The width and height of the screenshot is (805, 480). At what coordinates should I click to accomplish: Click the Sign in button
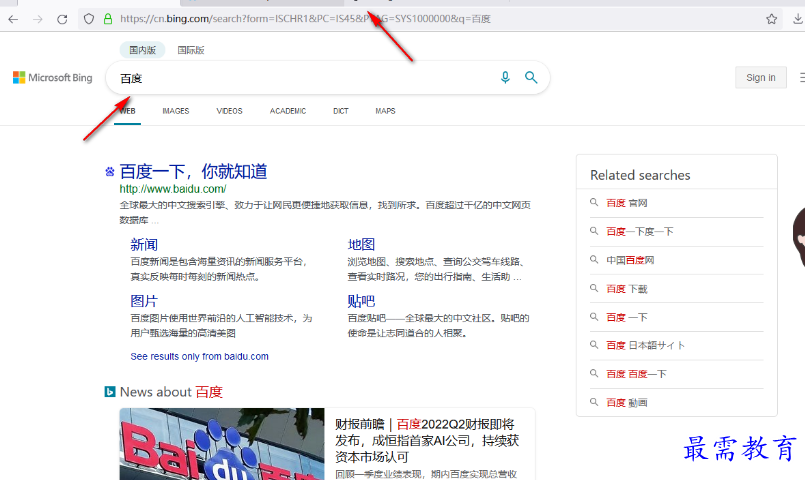(761, 78)
